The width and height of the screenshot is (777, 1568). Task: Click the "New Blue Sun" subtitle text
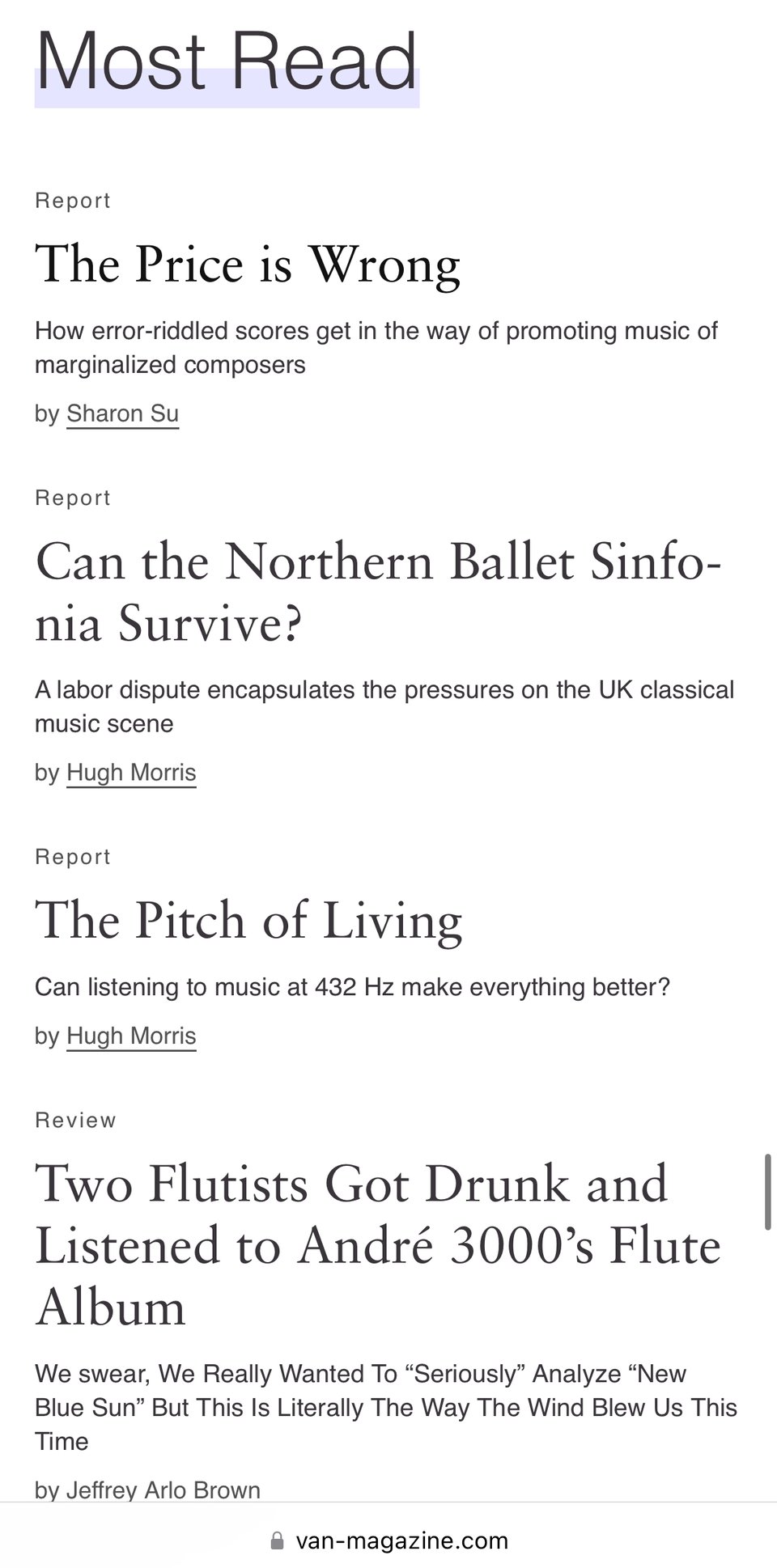tap(385, 1407)
